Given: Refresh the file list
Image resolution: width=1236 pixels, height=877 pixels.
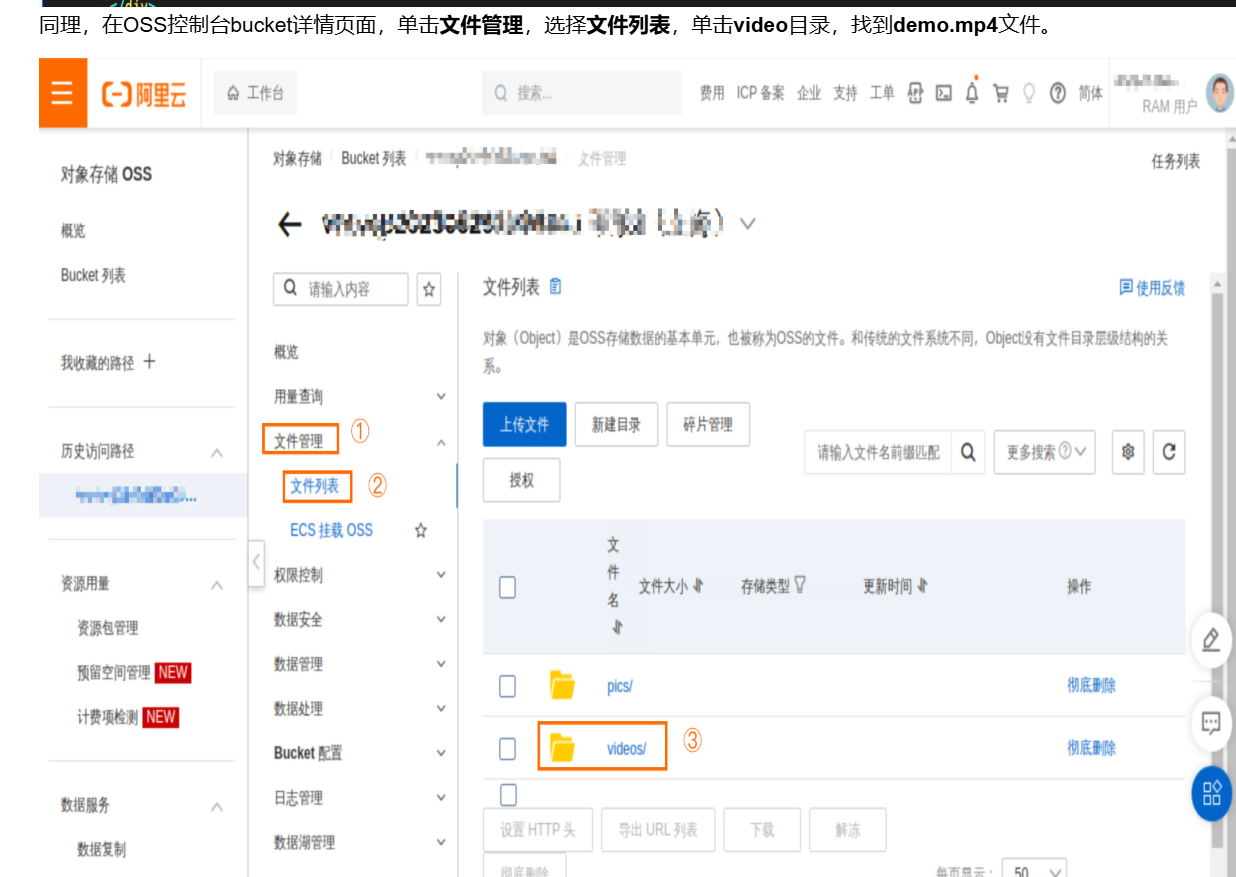Looking at the screenshot, I should click(x=1169, y=452).
